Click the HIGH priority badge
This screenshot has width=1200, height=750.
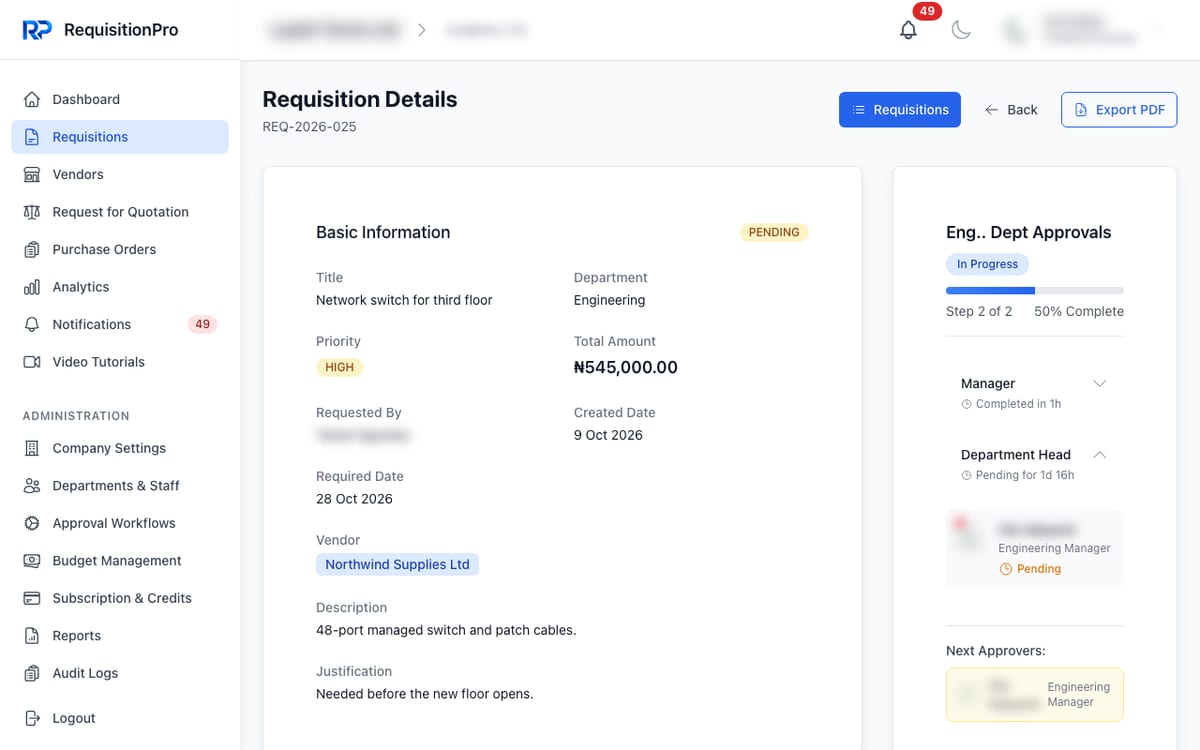(x=340, y=367)
